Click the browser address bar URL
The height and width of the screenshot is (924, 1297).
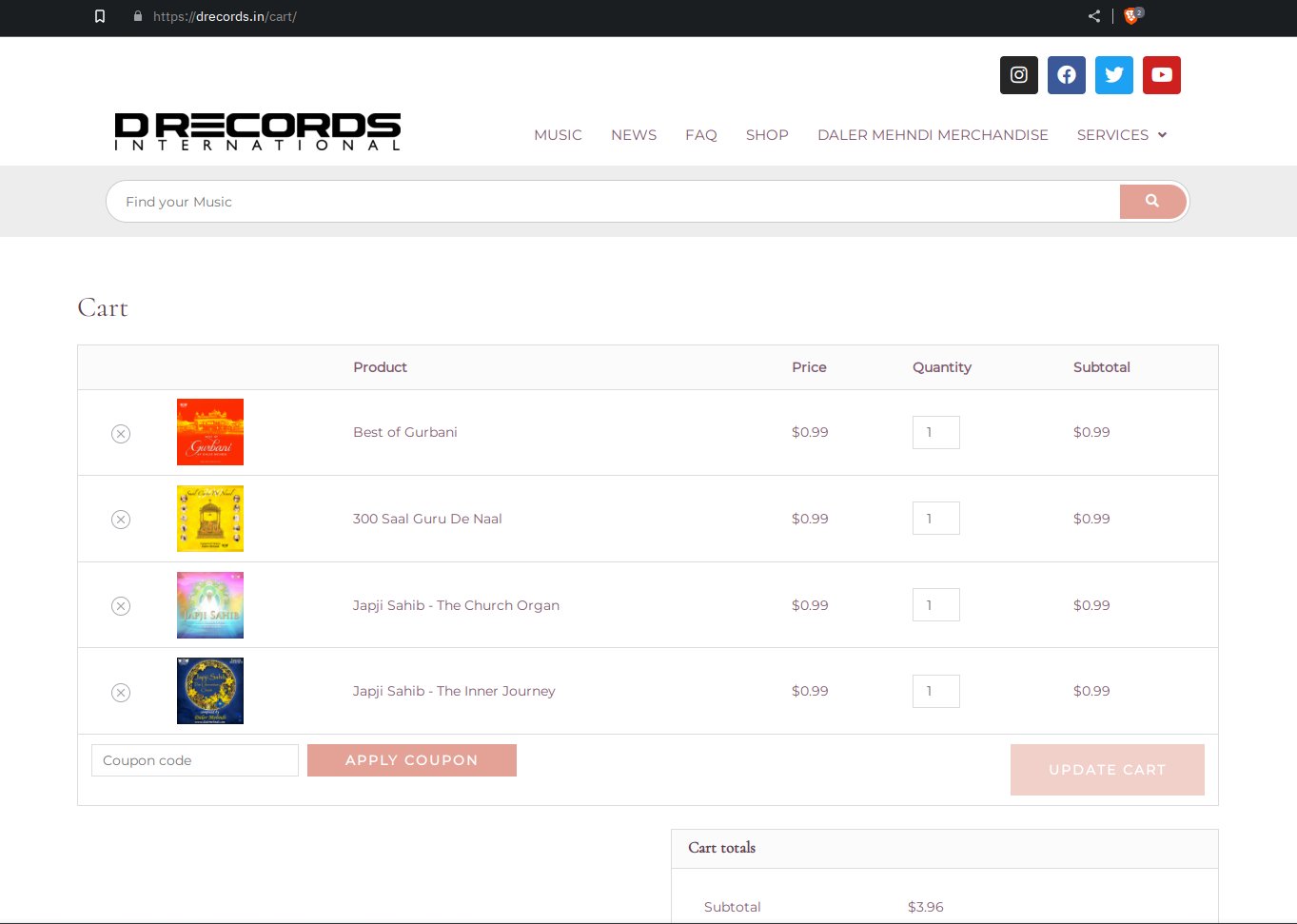(225, 16)
